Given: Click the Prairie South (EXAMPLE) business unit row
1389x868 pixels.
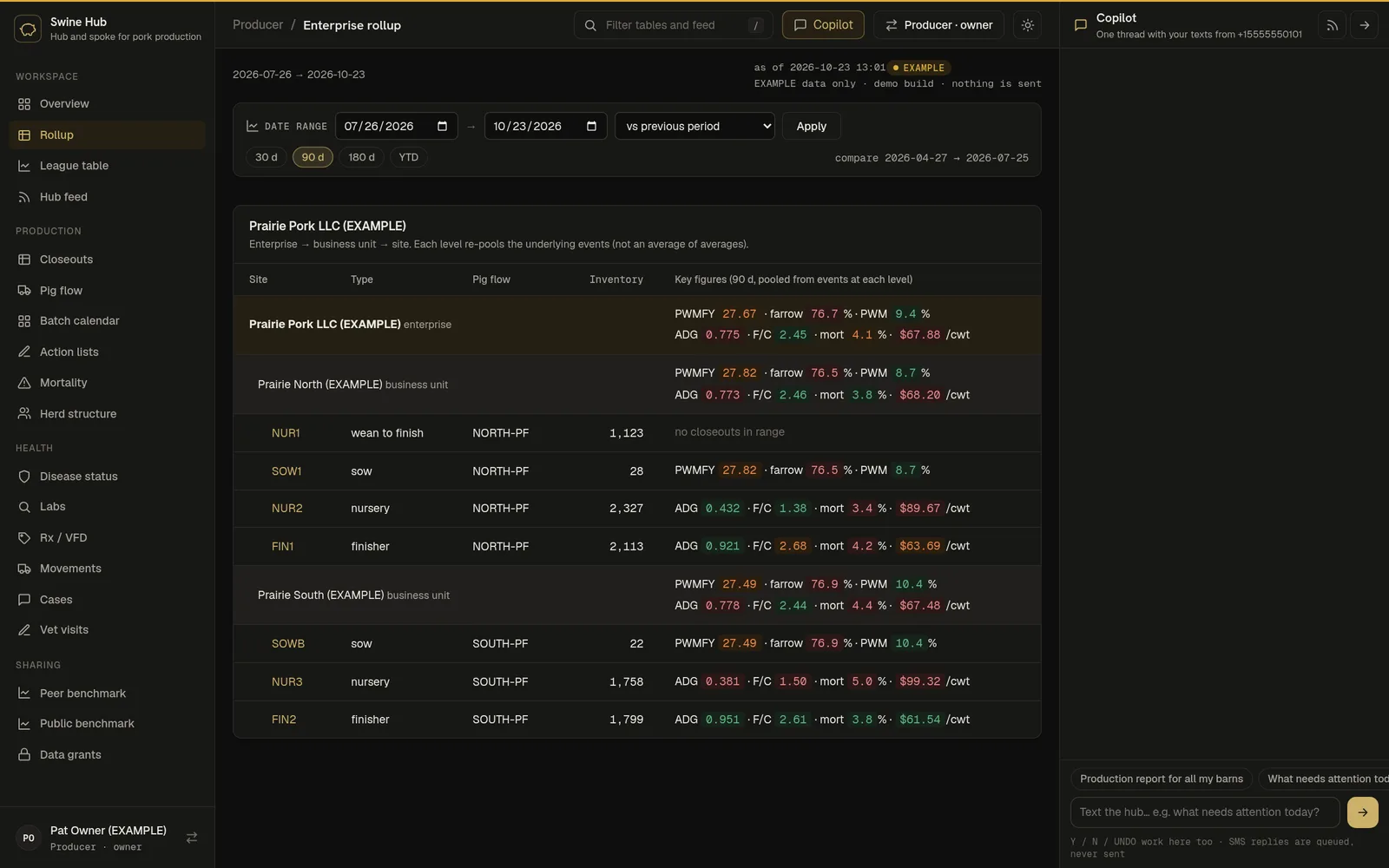Looking at the screenshot, I should [636, 595].
